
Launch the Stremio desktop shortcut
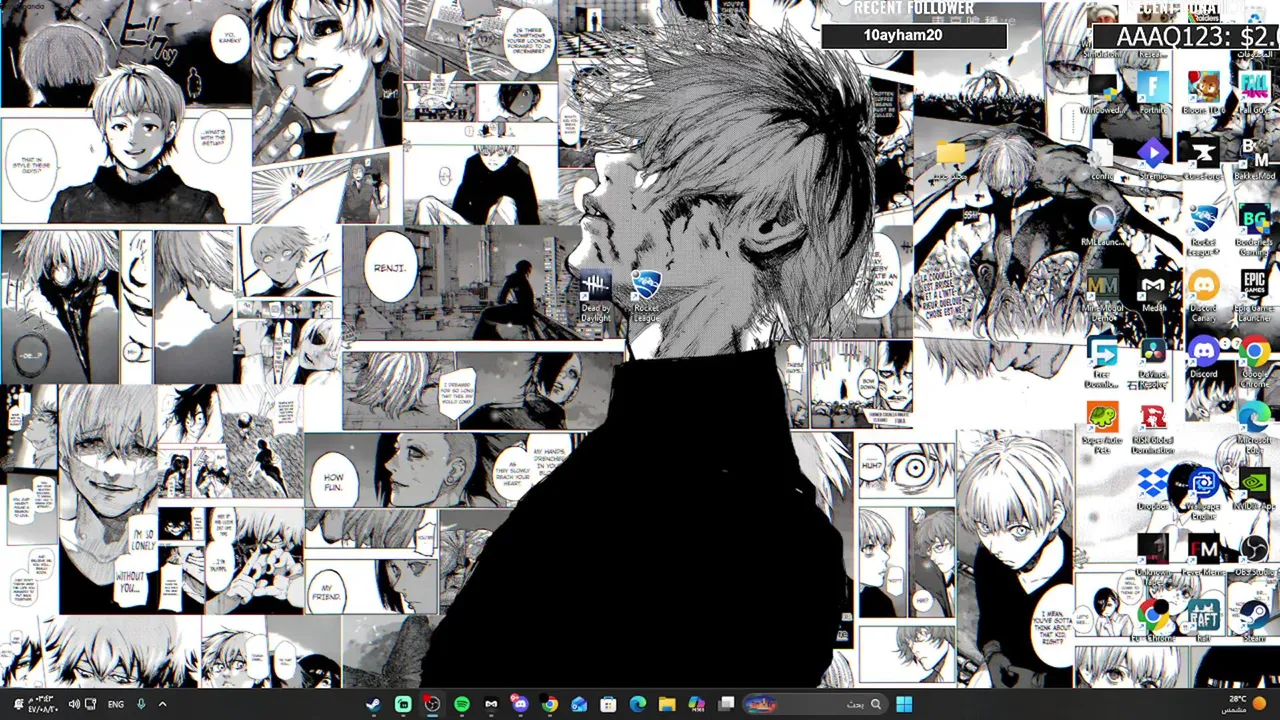[x=1153, y=158]
